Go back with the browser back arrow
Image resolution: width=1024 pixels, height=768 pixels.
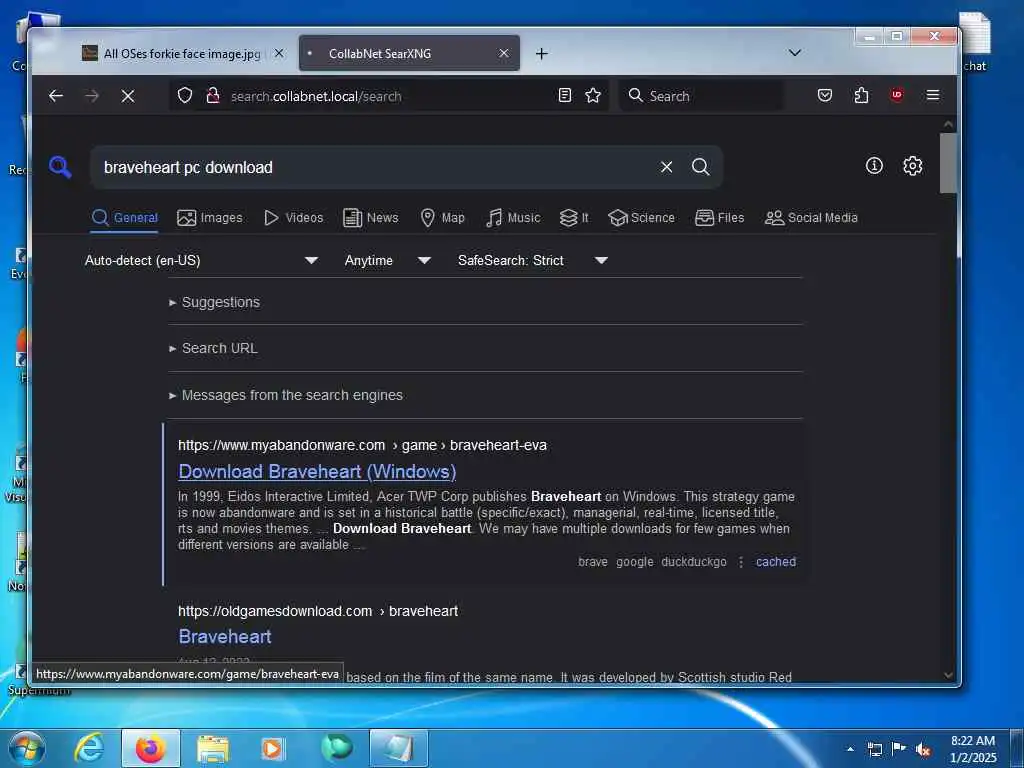(x=56, y=96)
